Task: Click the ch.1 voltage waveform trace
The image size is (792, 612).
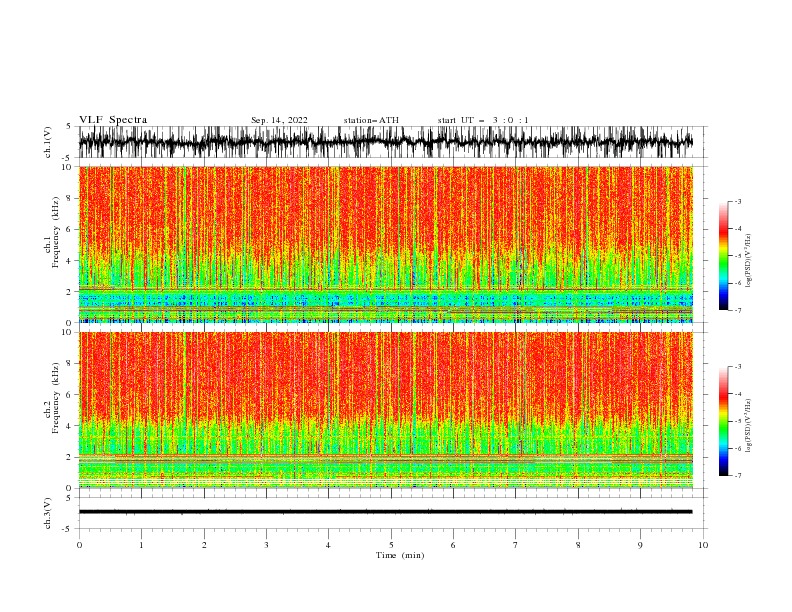Action: pos(385,142)
